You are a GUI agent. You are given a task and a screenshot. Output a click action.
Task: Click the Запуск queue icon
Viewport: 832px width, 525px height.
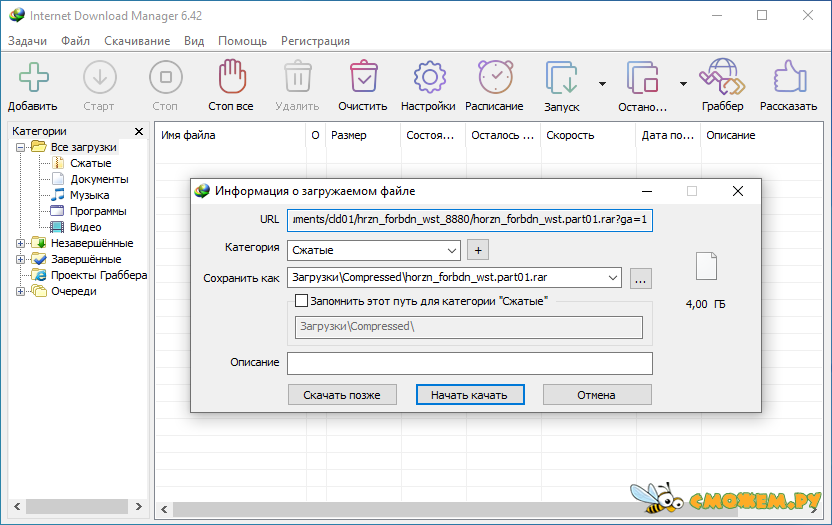(x=561, y=78)
